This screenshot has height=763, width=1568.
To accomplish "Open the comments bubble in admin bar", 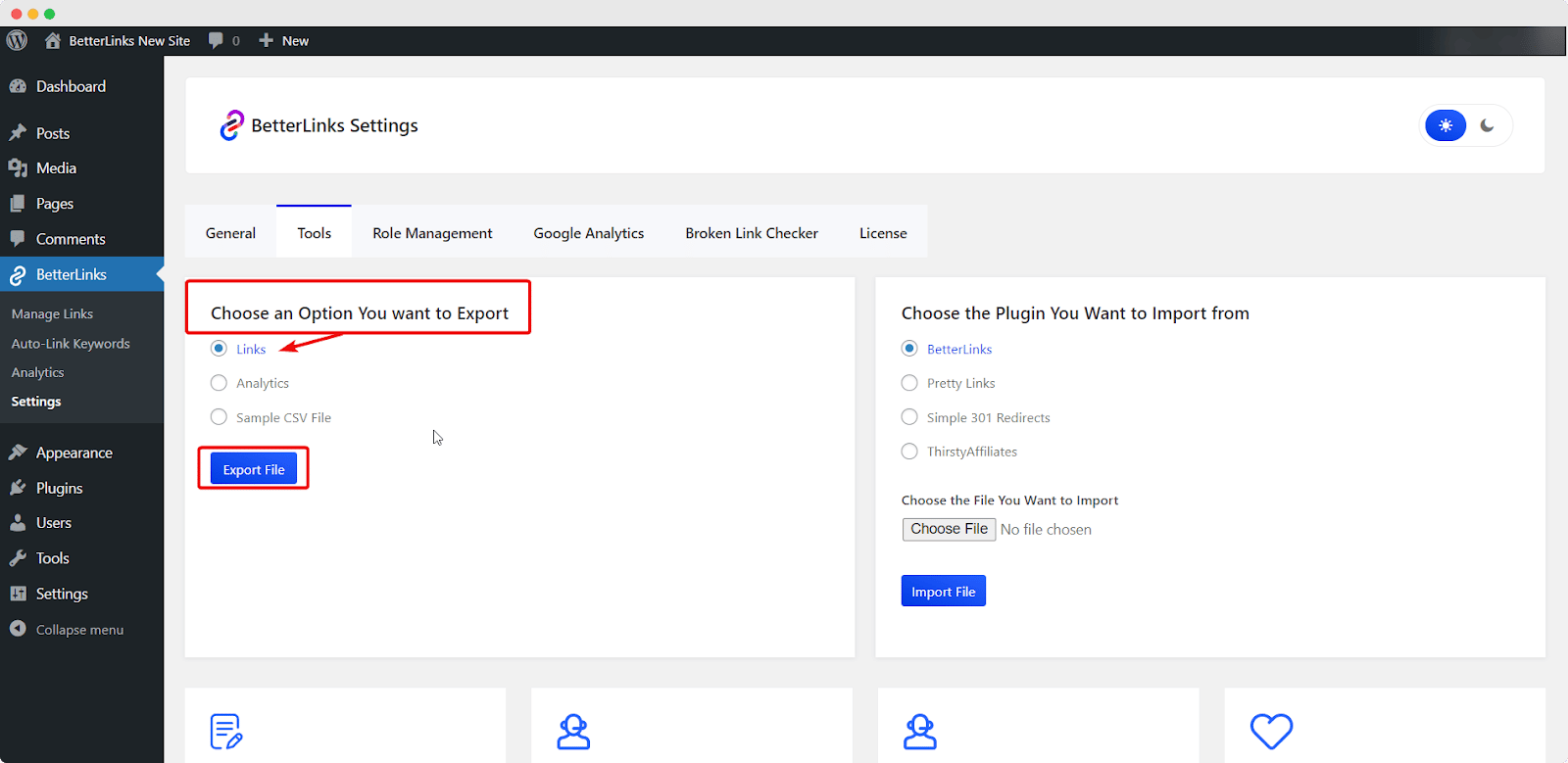I will click(x=223, y=41).
